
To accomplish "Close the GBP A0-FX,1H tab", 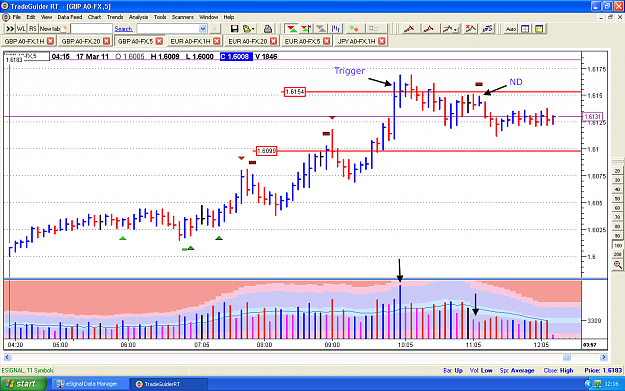I will (x=50, y=41).
